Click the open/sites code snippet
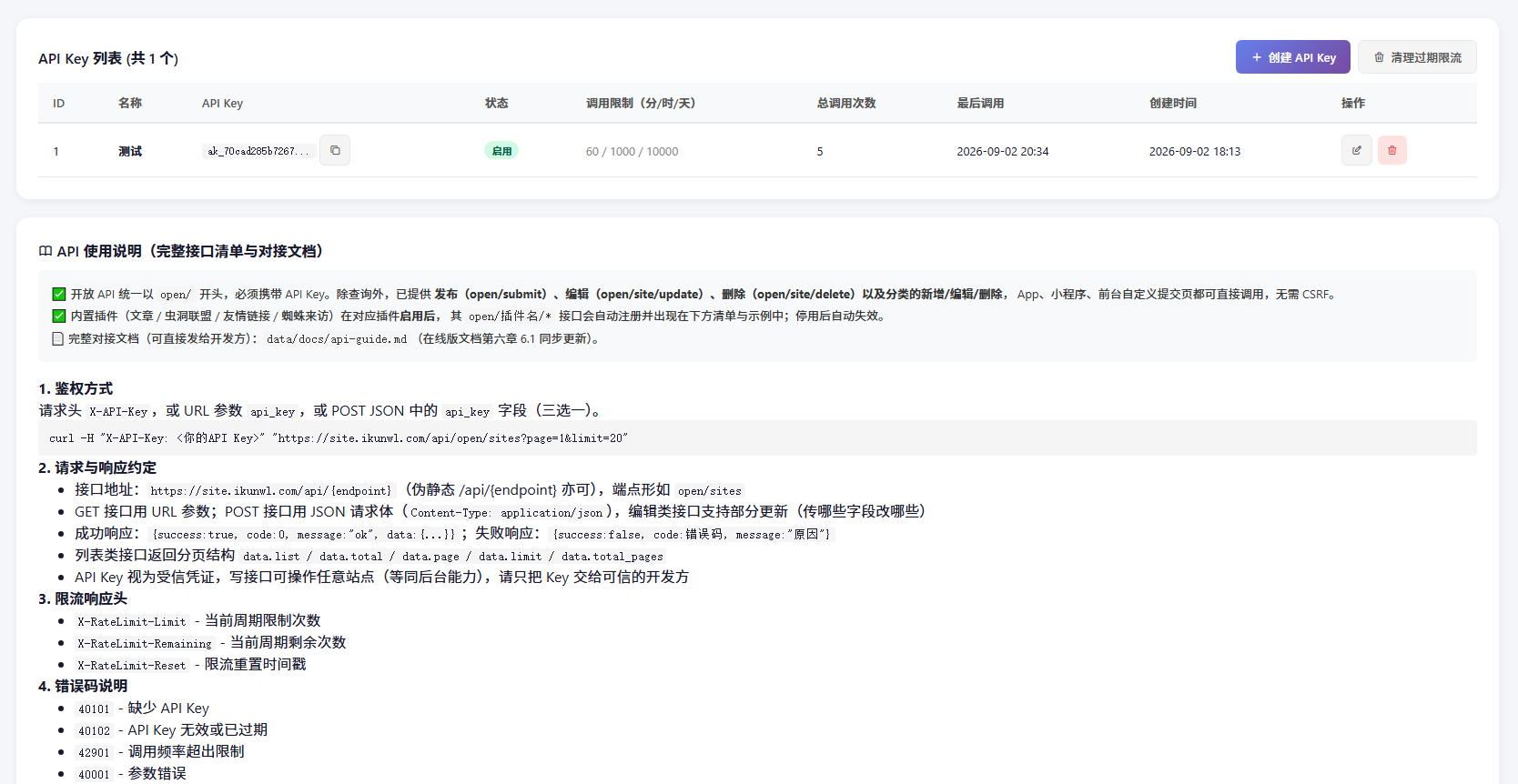The image size is (1518, 784). point(710,490)
